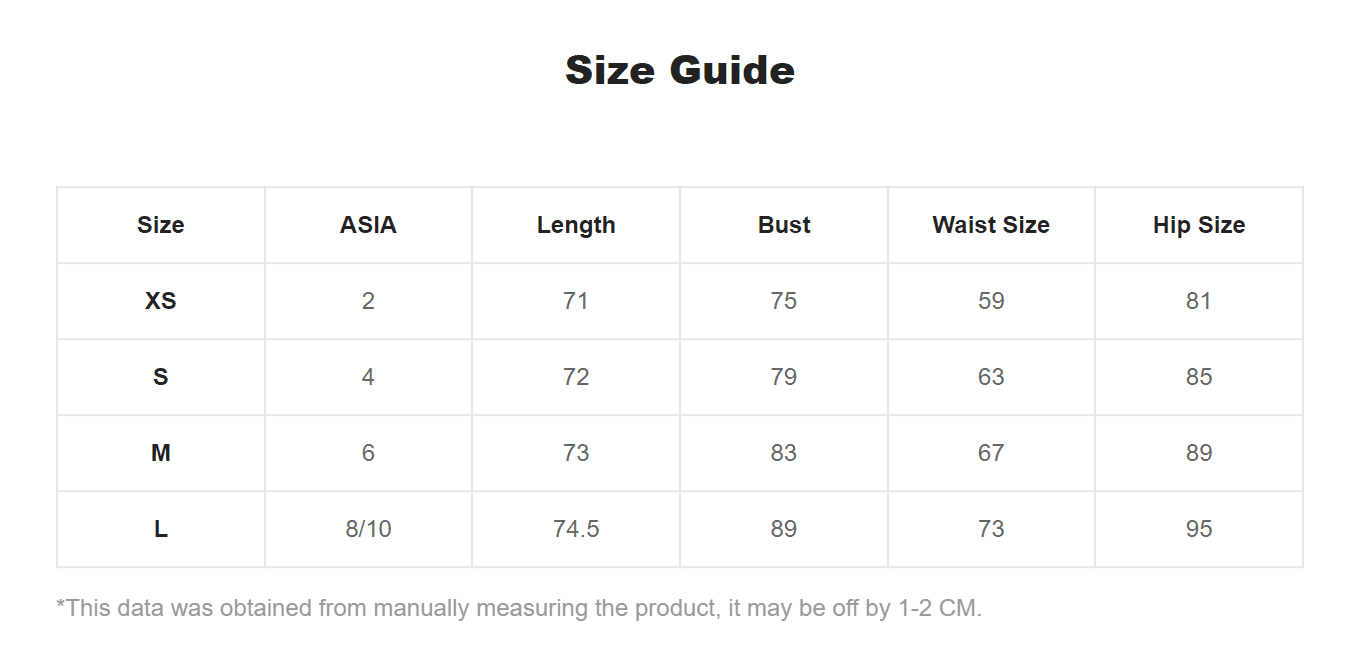Click the manual measurement disclaimer note
Viewport: 1345px width, 665px height.
pyautogui.click(x=519, y=608)
